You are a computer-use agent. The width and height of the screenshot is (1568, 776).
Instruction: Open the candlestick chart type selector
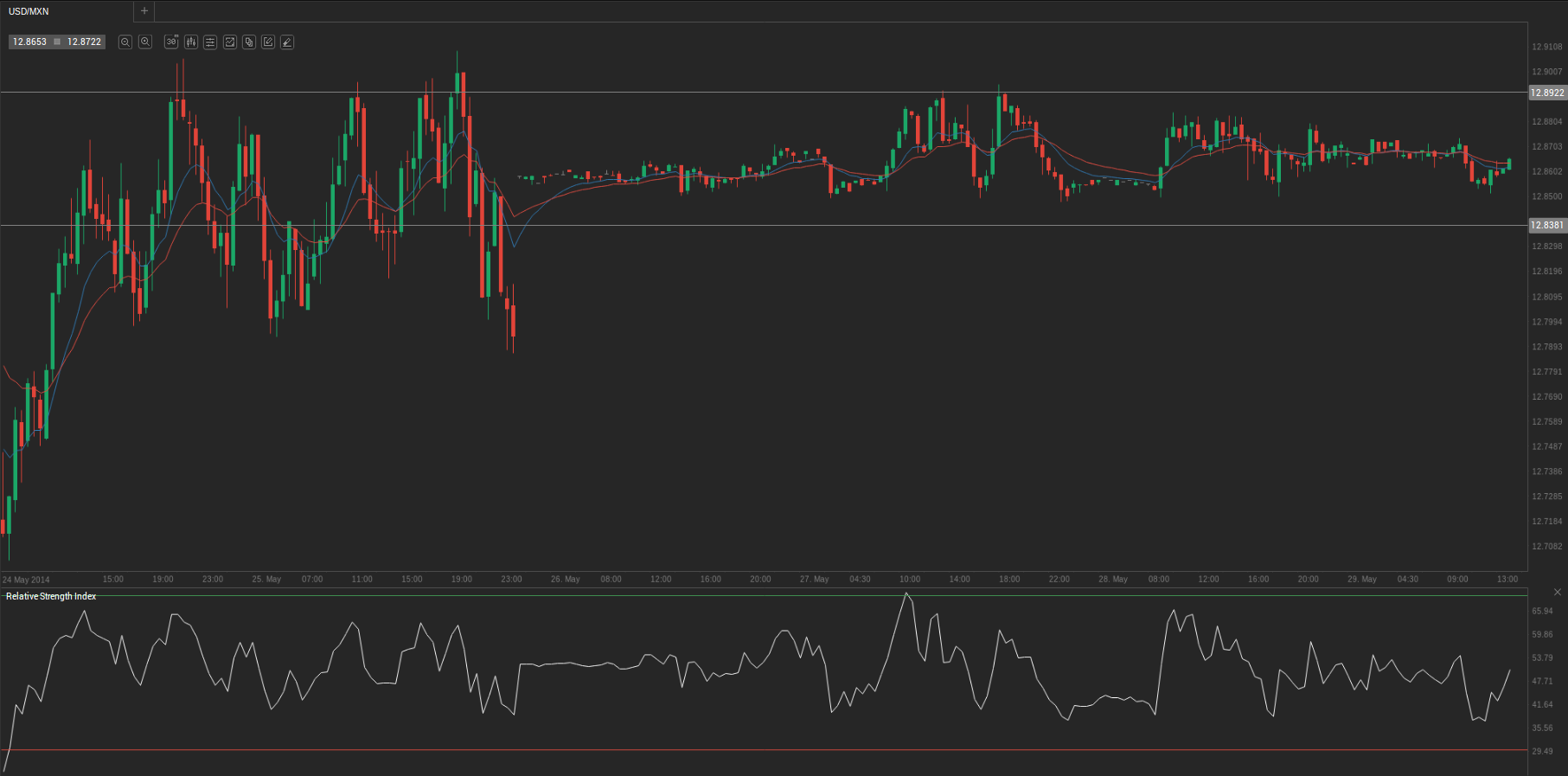191,42
